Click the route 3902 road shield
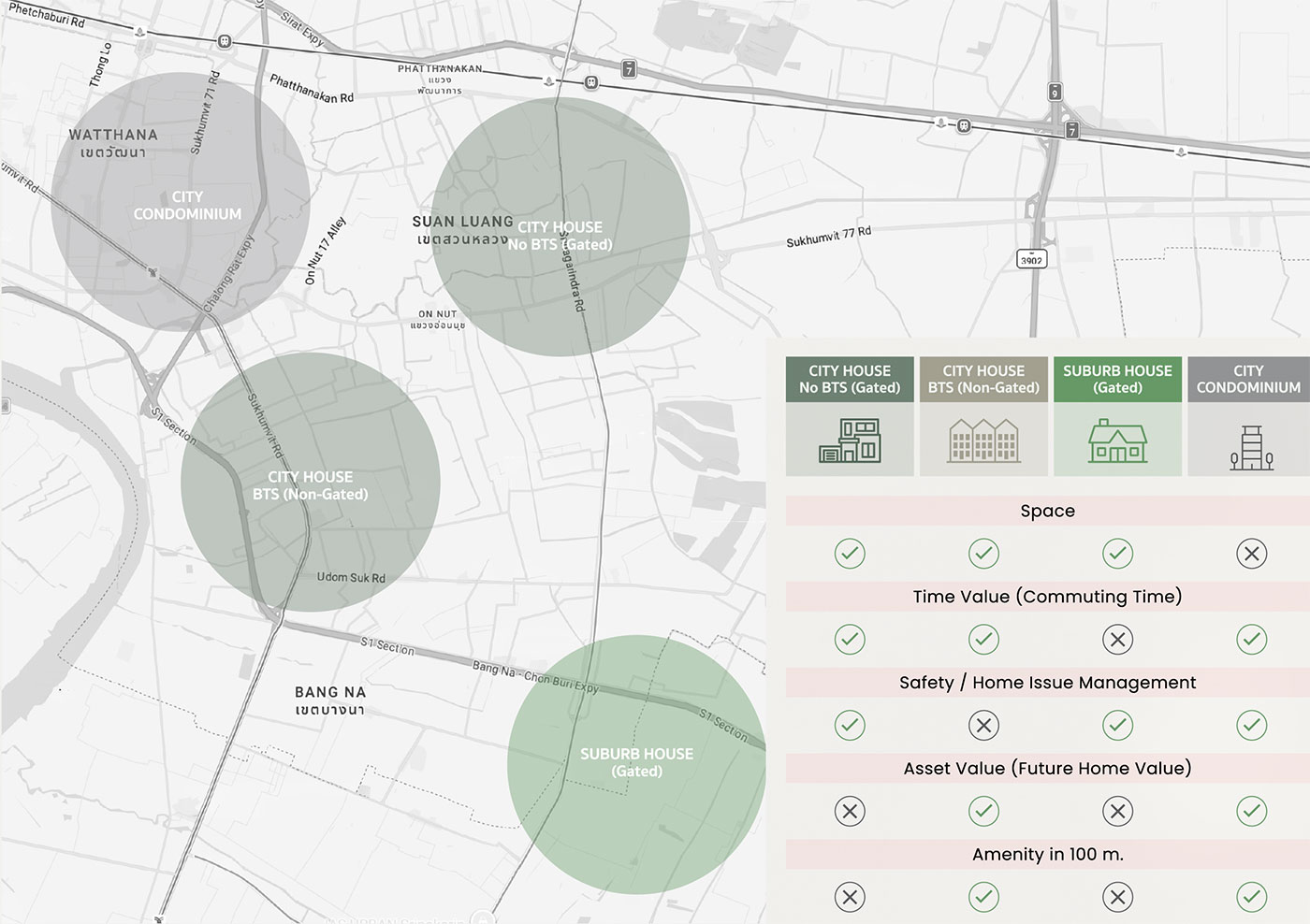Screen dimensions: 1310x924 [x=1031, y=259]
